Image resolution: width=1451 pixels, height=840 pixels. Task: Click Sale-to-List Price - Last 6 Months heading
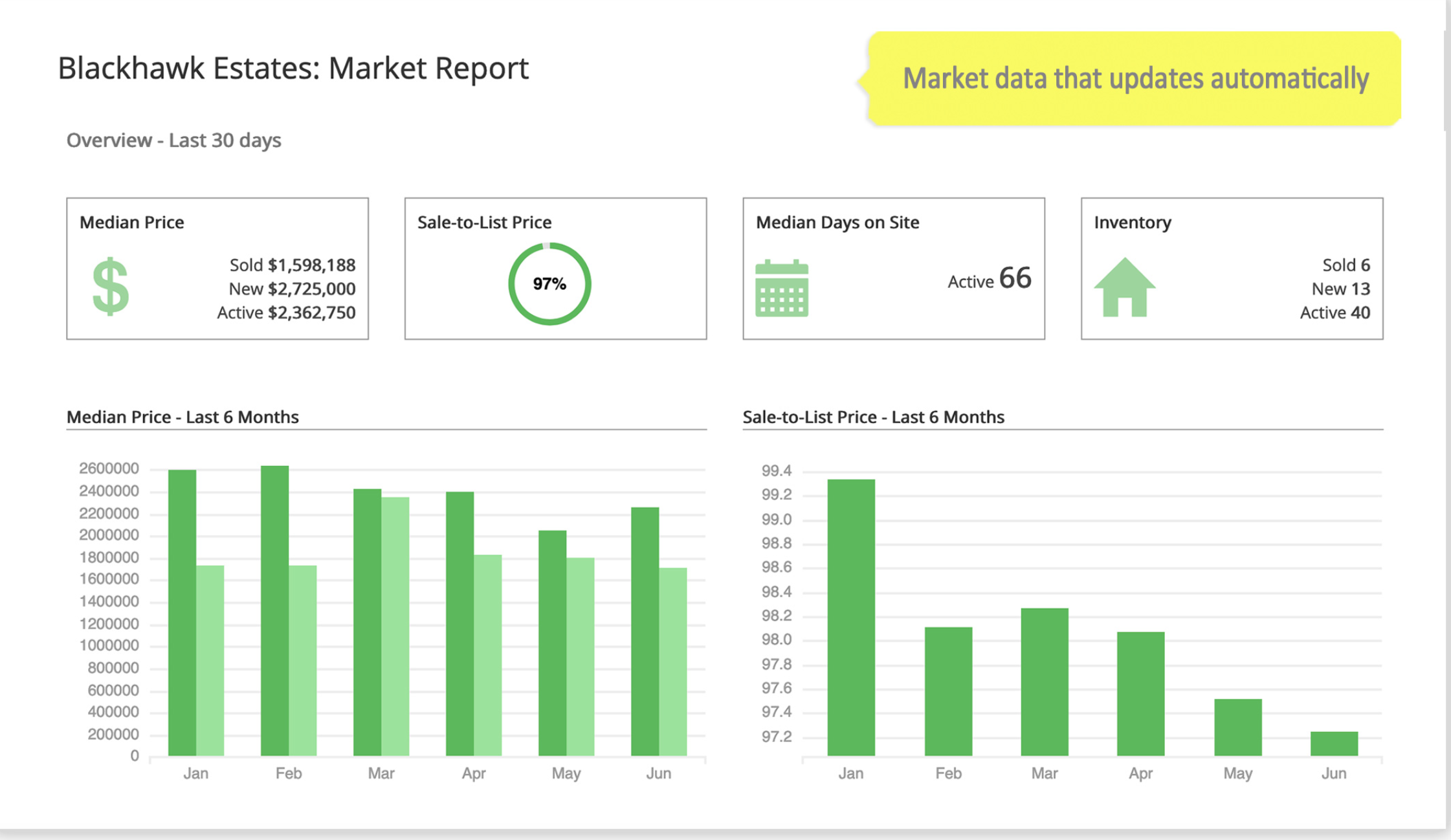pos(873,417)
